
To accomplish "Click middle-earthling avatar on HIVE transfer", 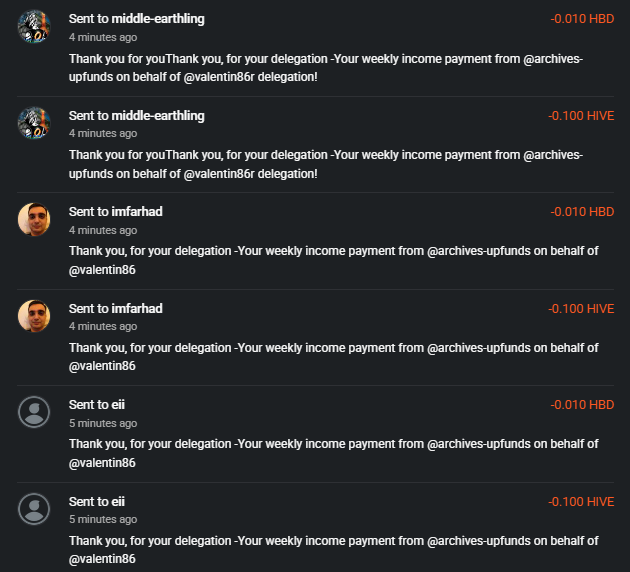I will 34,123.
